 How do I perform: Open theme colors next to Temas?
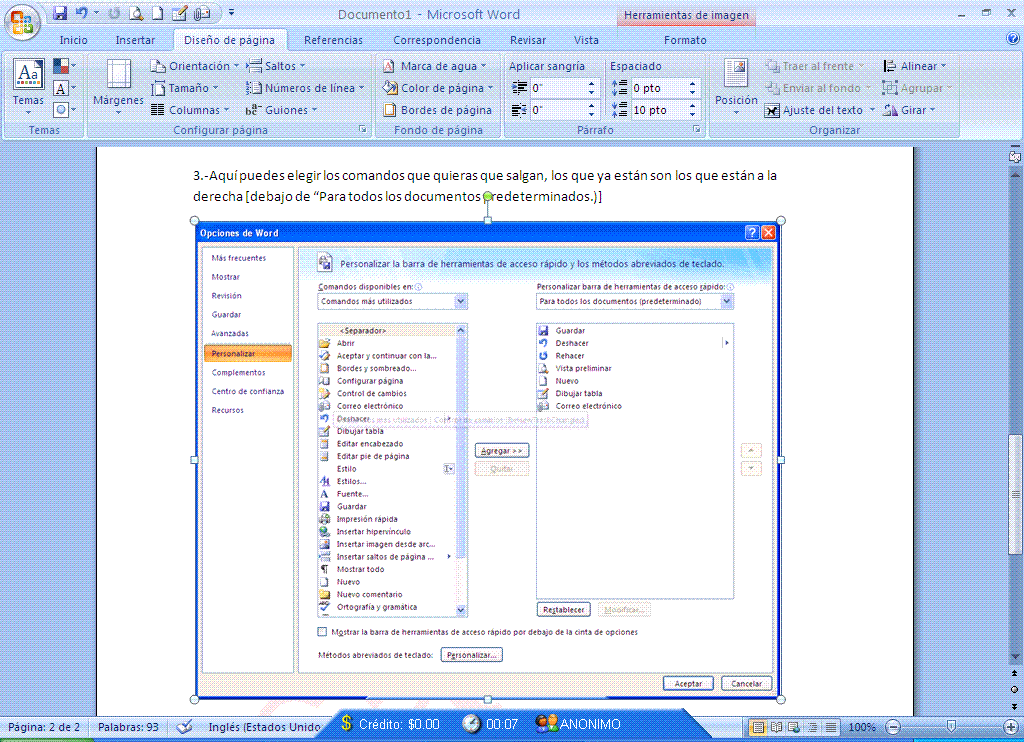coord(64,66)
